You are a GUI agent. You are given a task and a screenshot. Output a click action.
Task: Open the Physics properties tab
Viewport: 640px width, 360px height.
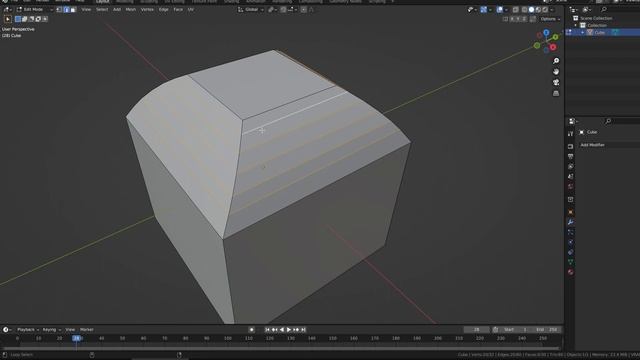click(570, 242)
